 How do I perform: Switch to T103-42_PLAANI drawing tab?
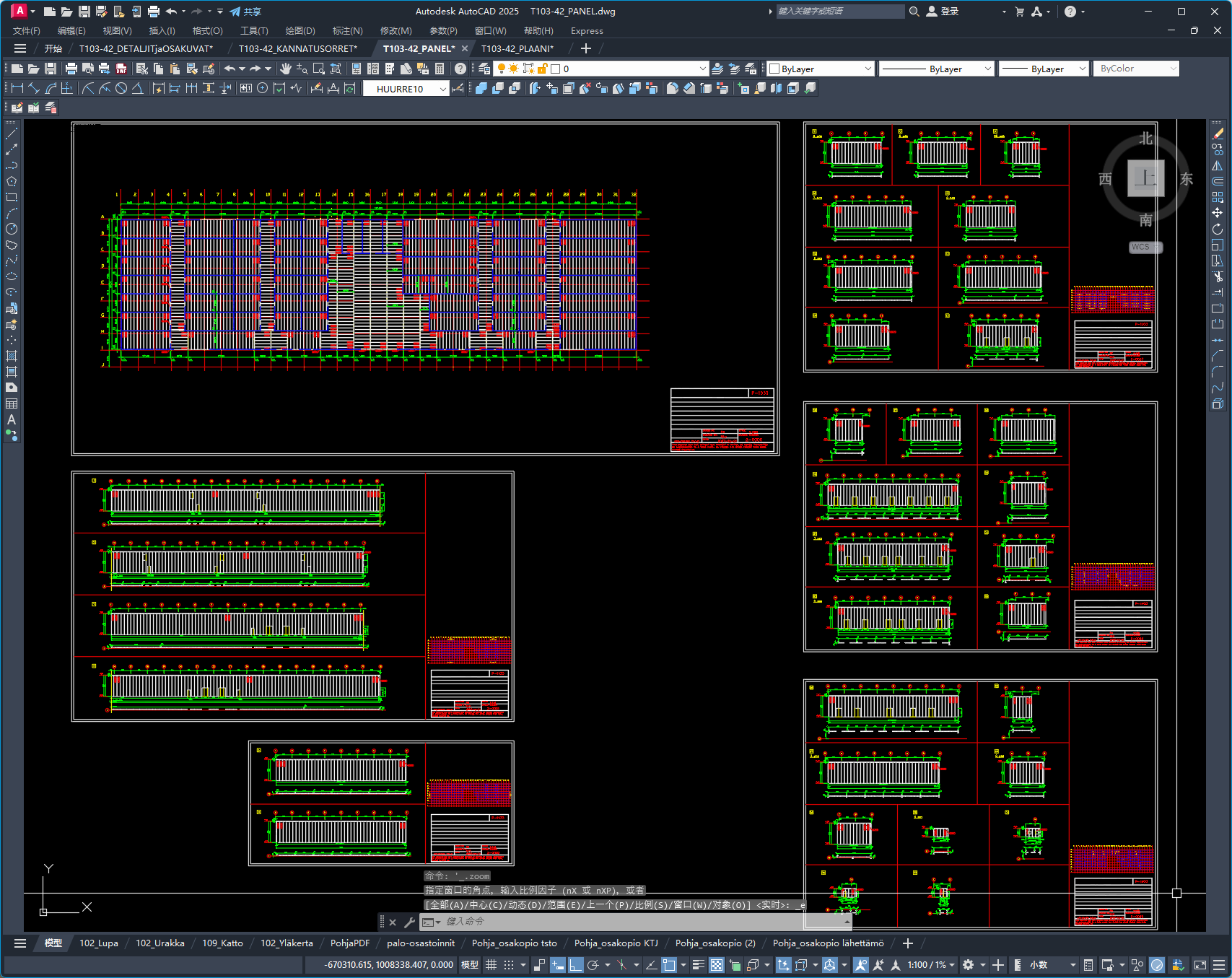coord(517,48)
